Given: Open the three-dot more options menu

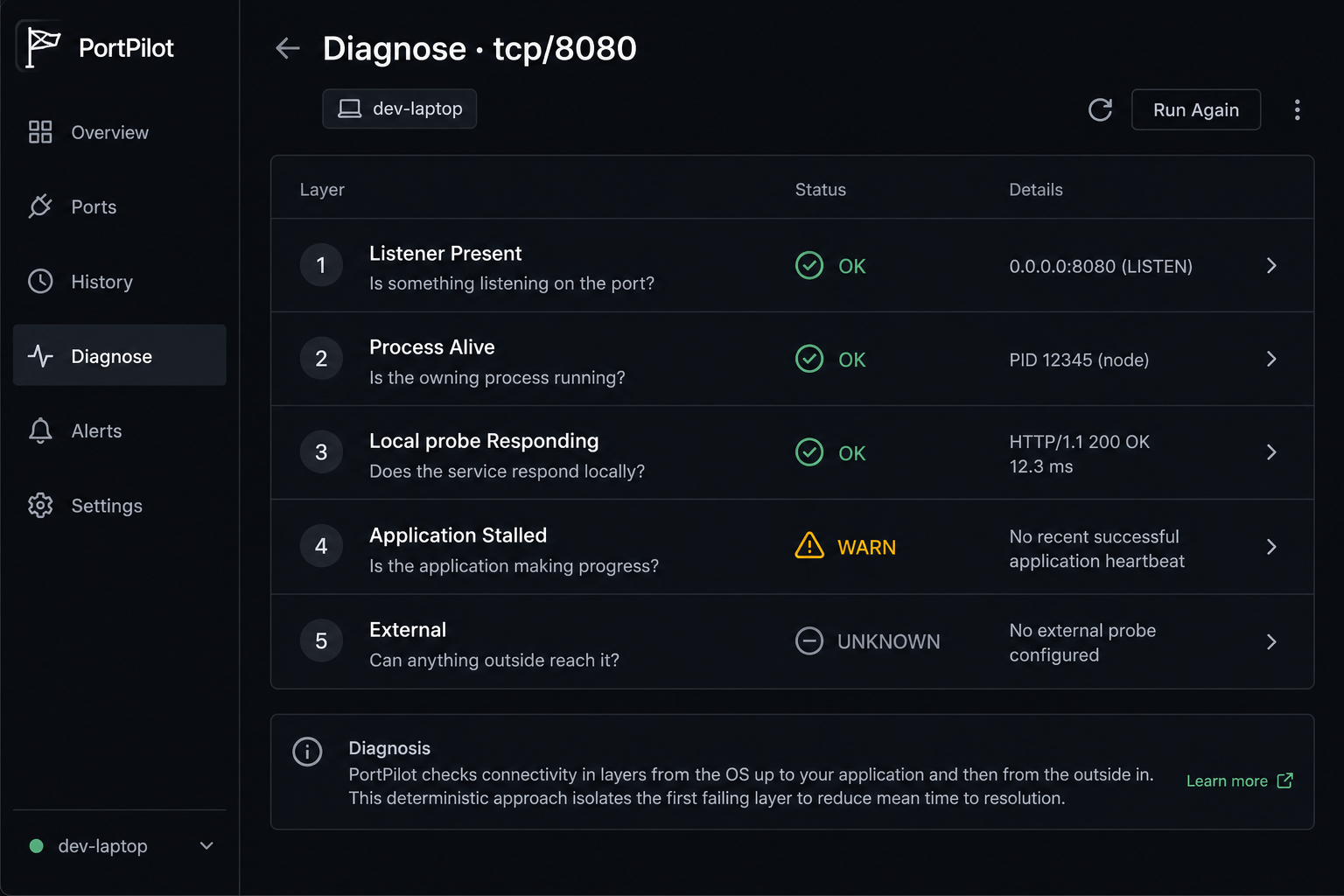Looking at the screenshot, I should coord(1297,109).
